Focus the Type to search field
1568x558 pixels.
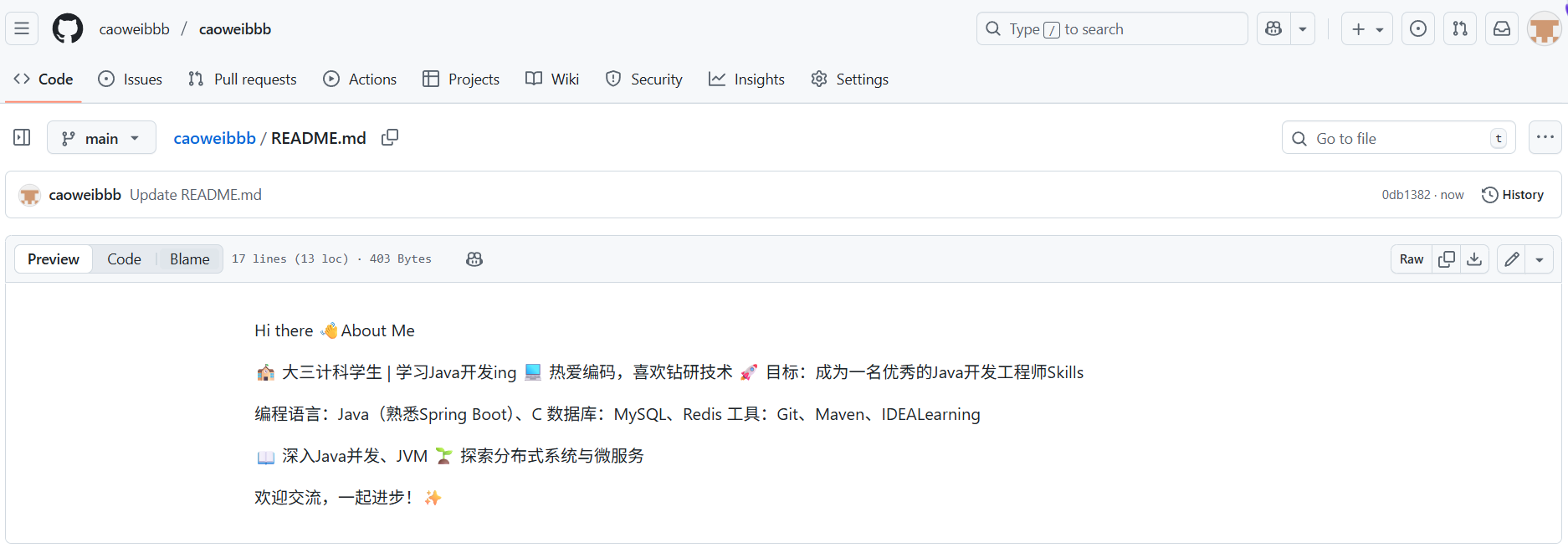click(1112, 28)
